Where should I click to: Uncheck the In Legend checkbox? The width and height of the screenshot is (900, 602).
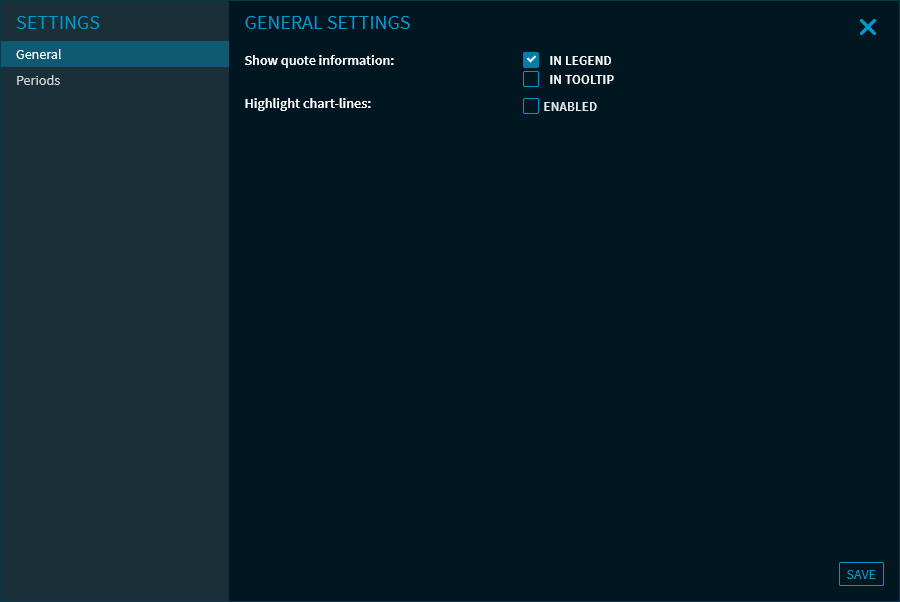click(x=531, y=60)
